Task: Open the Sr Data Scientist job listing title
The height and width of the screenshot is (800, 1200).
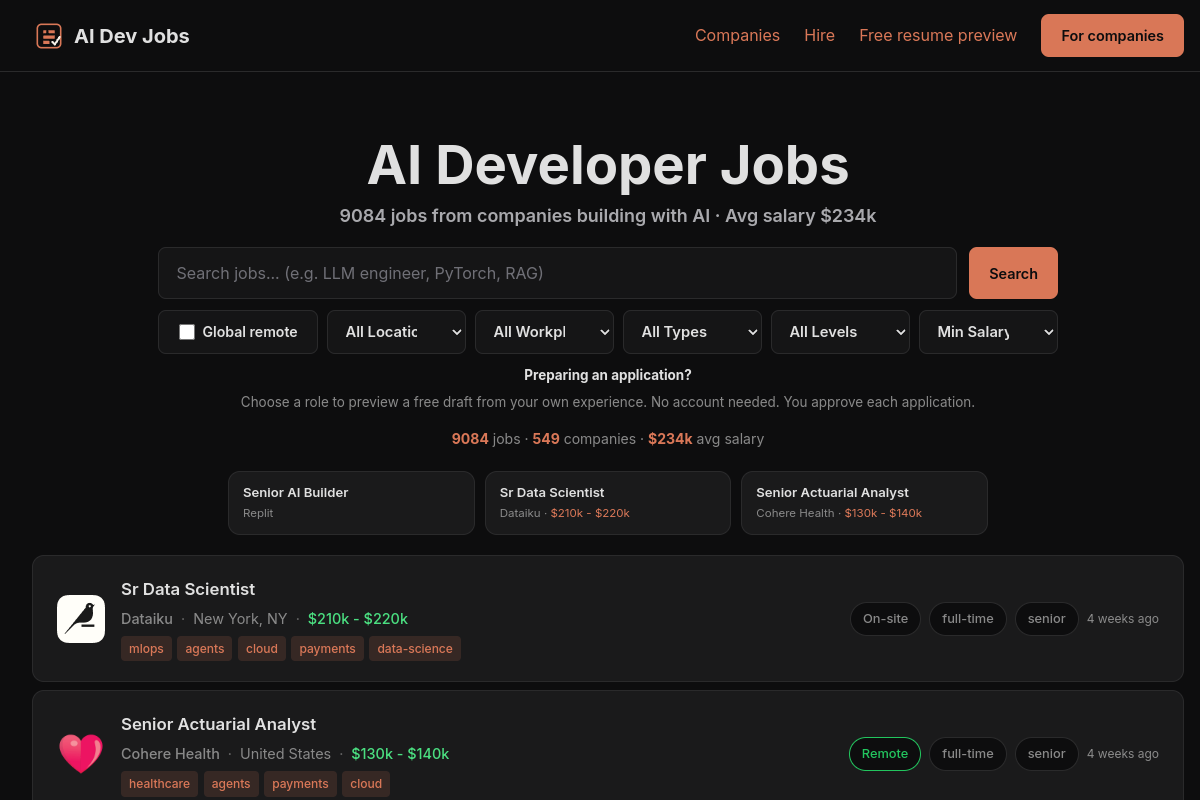Action: 188,589
